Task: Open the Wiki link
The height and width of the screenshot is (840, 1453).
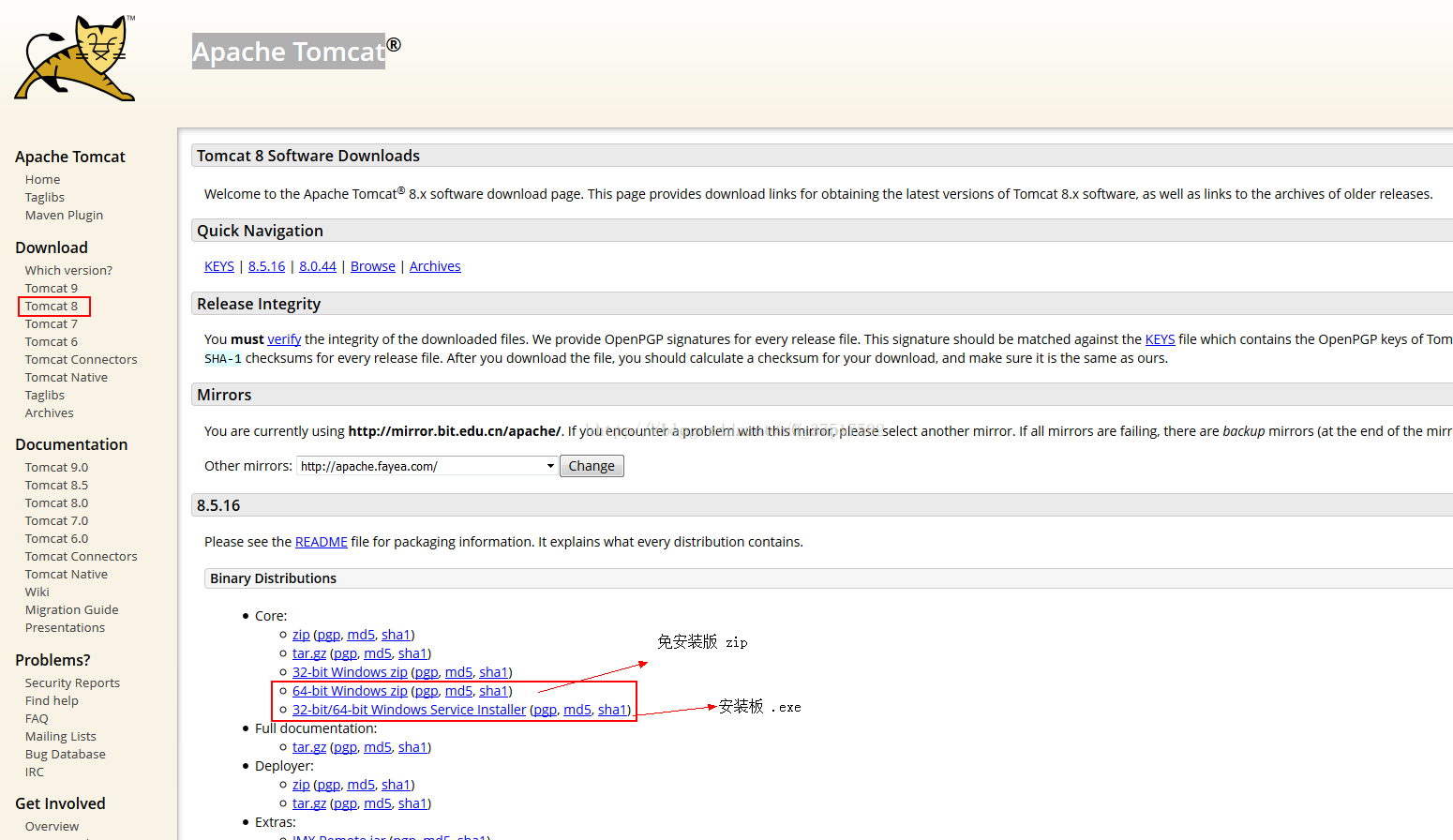Action: pyautogui.click(x=37, y=592)
